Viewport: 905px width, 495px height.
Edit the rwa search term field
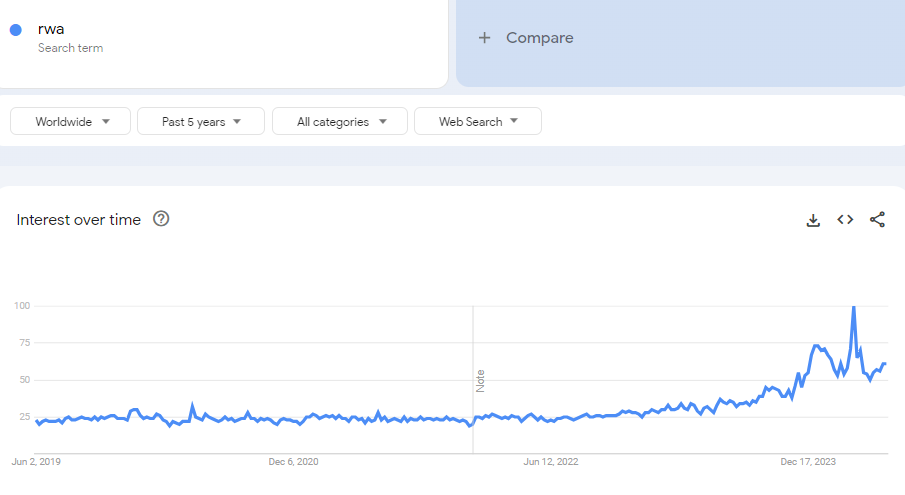tap(51, 29)
